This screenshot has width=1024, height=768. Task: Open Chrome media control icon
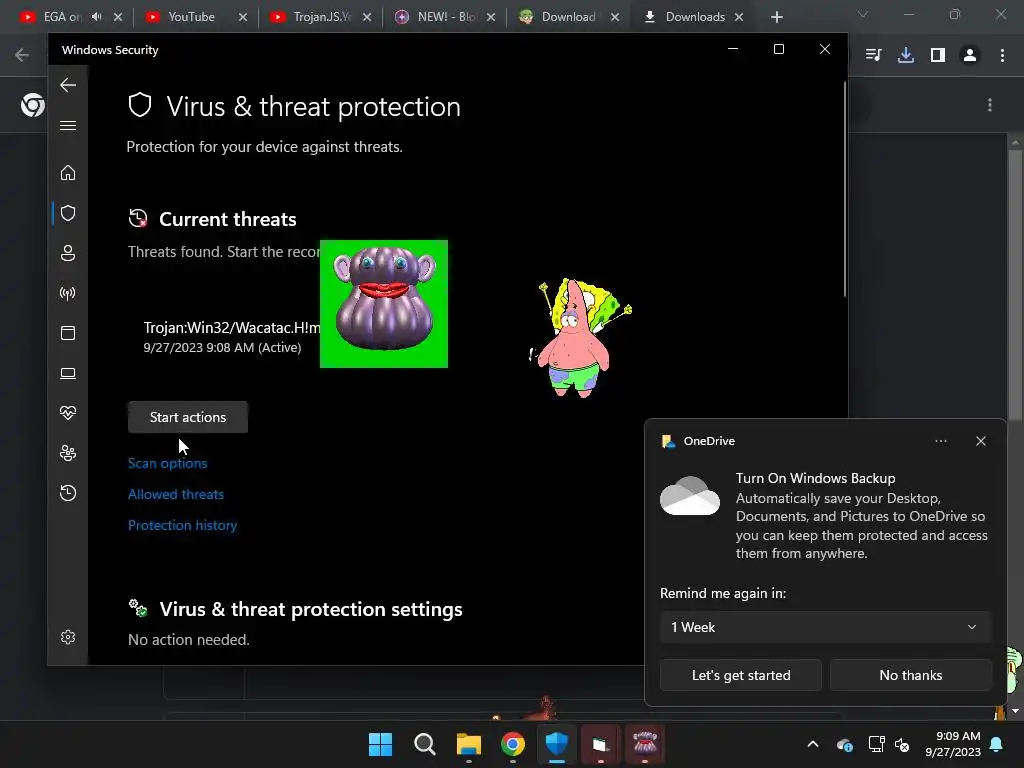pos(873,55)
